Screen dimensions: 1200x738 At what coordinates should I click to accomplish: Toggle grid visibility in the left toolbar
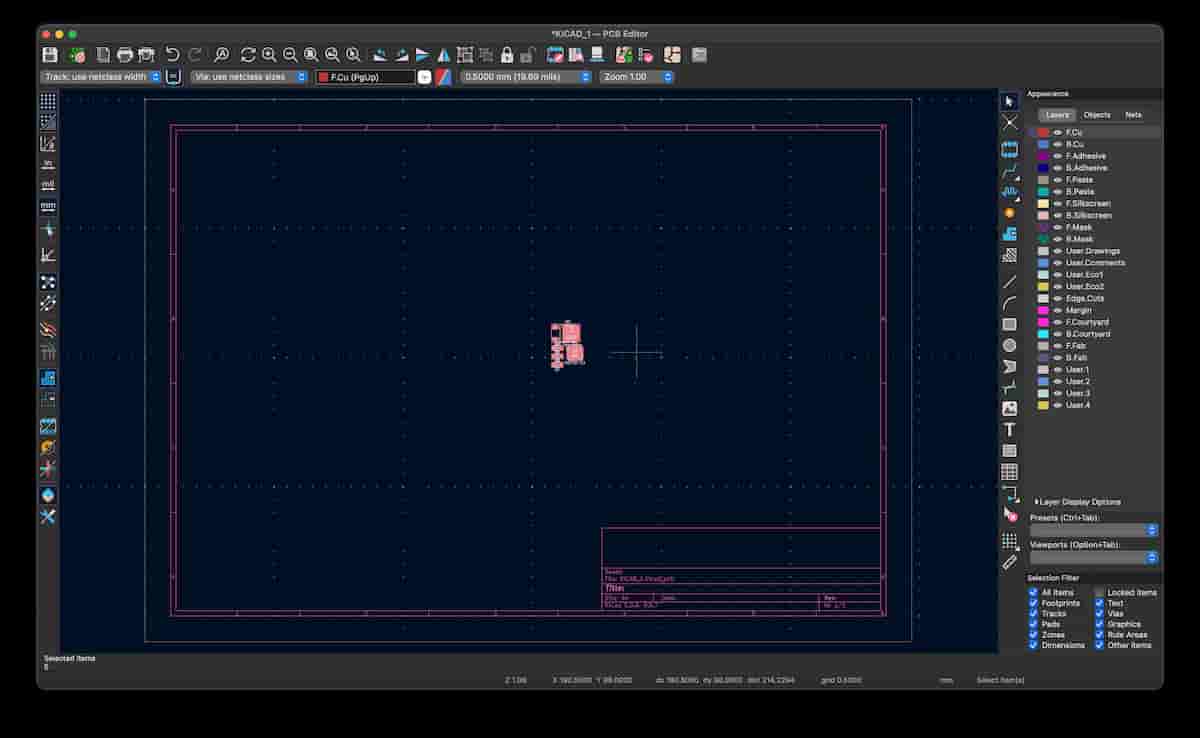pyautogui.click(x=46, y=100)
